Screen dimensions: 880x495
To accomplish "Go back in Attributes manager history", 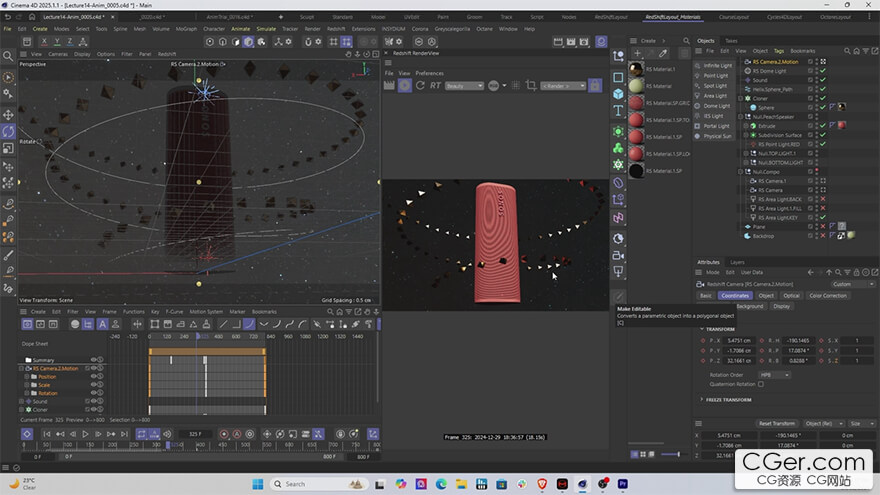I will 810,272.
